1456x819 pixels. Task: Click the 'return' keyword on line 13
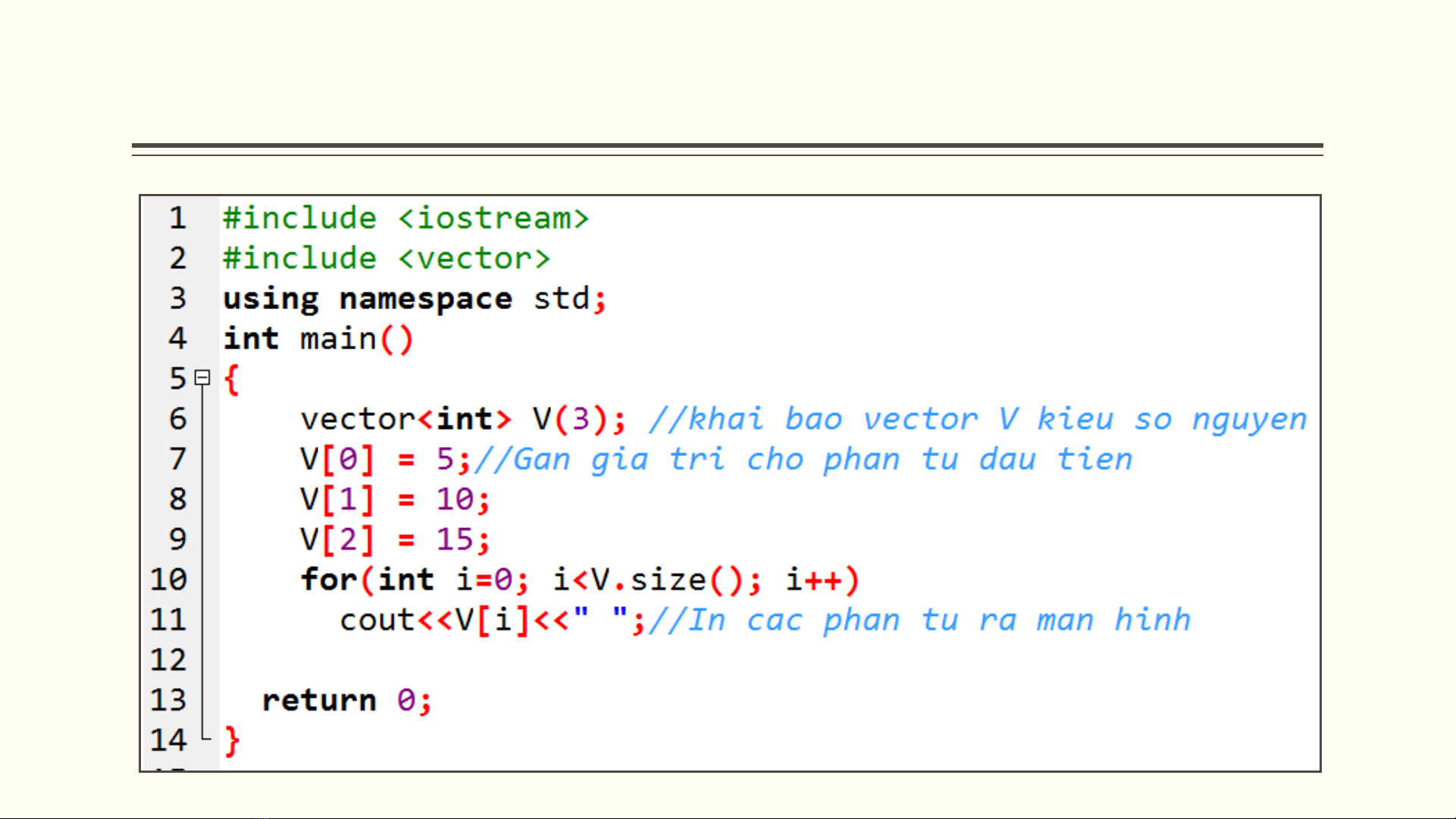pos(319,700)
